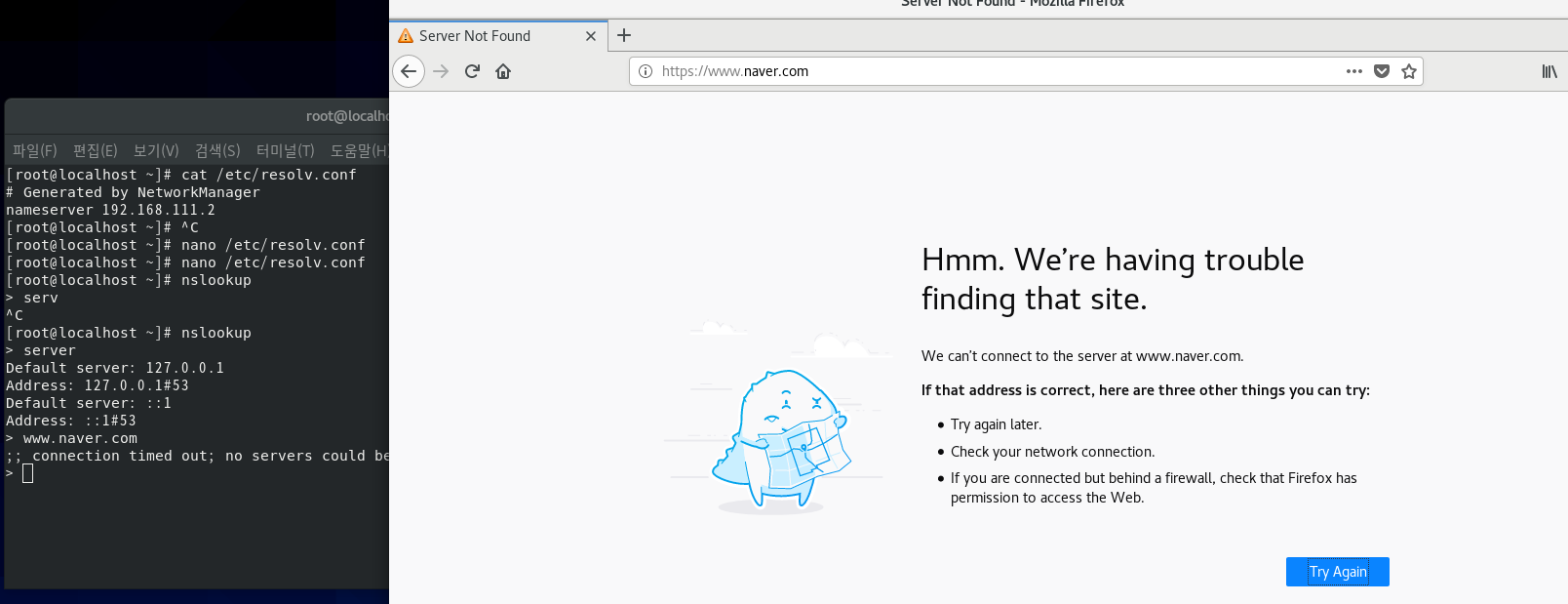Screen dimensions: 1568x604
Task: Go back with Firefox back arrow
Action: coord(409,71)
